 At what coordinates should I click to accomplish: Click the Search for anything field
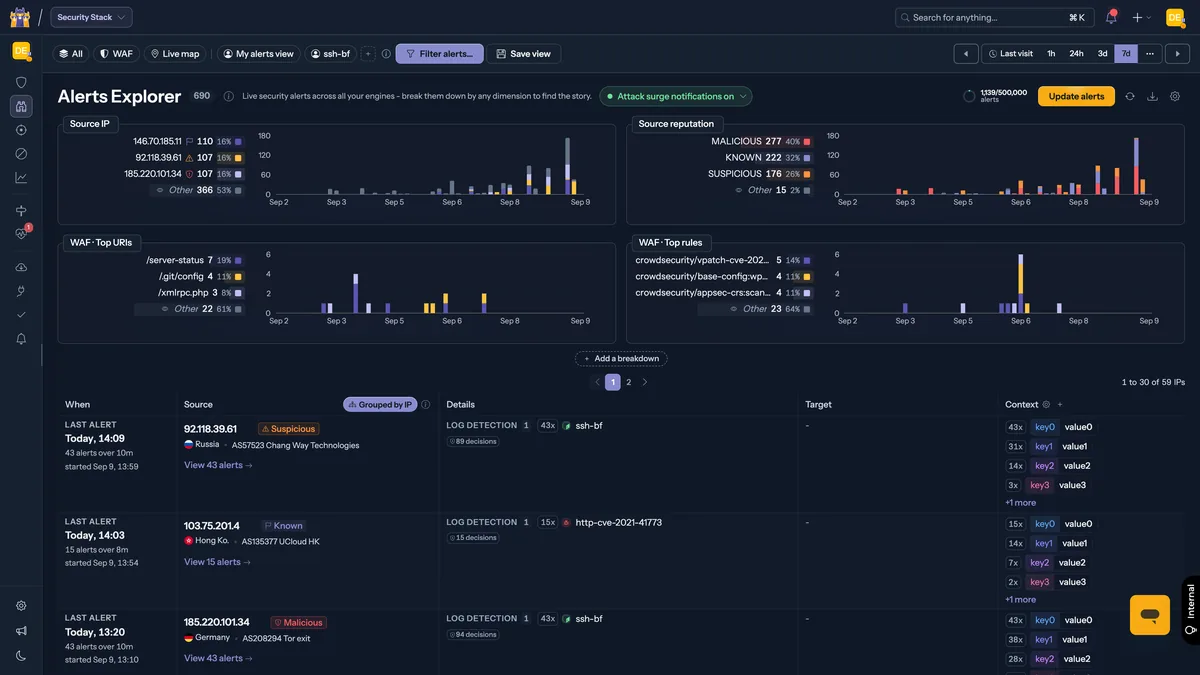pyautogui.click(x=993, y=17)
